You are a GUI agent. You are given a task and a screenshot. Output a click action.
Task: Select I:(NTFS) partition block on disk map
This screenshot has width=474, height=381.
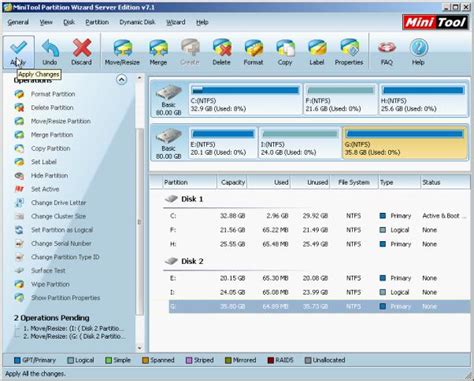[x=300, y=143]
